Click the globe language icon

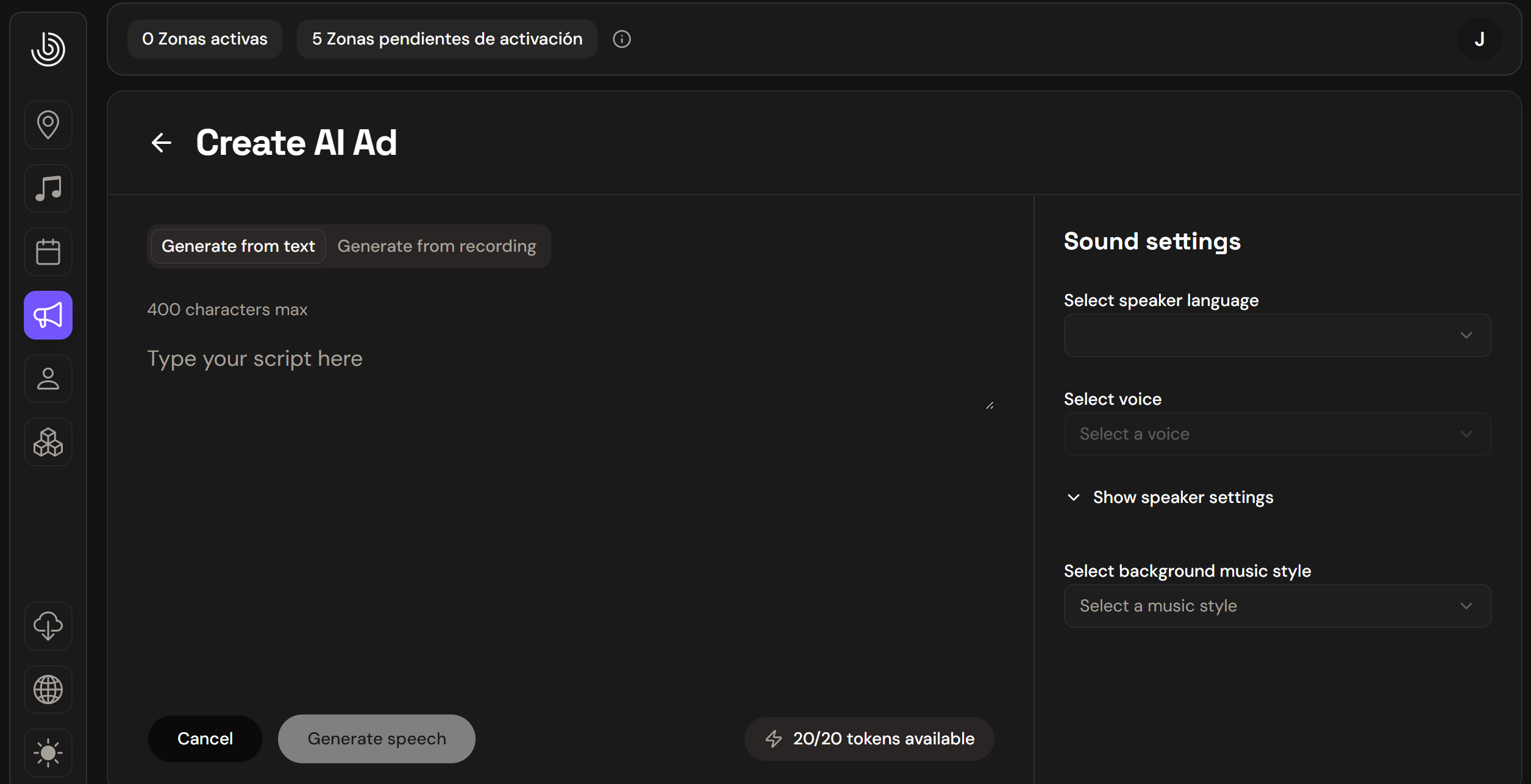coord(48,690)
